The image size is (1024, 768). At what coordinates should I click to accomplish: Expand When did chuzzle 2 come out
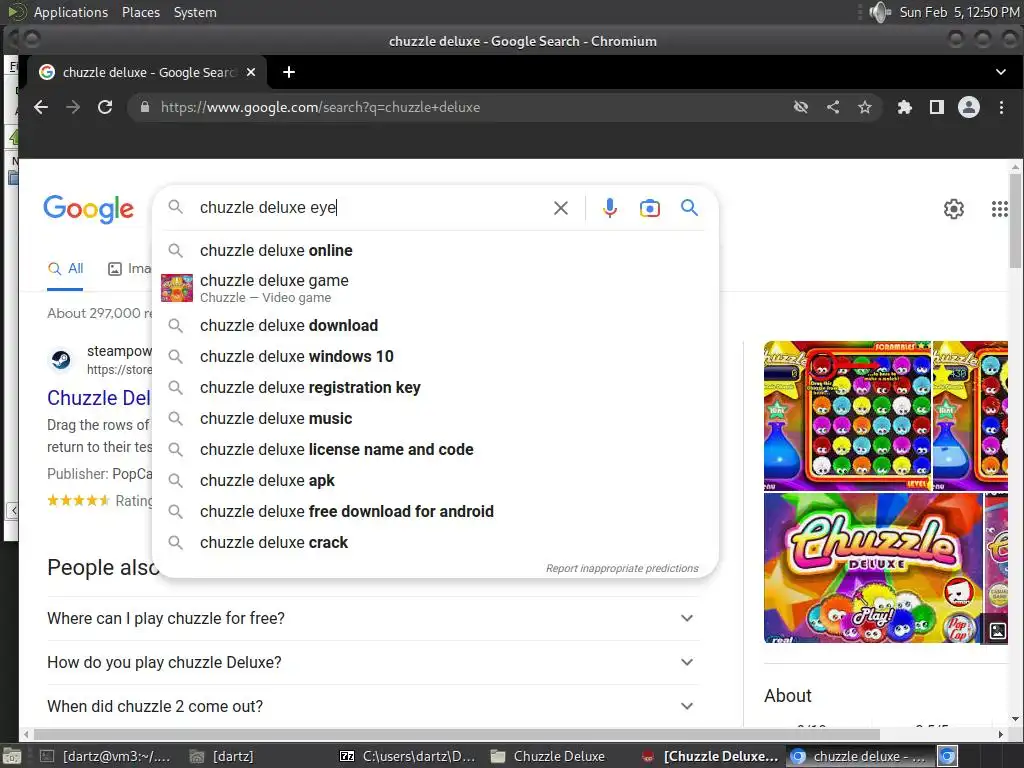[372, 706]
